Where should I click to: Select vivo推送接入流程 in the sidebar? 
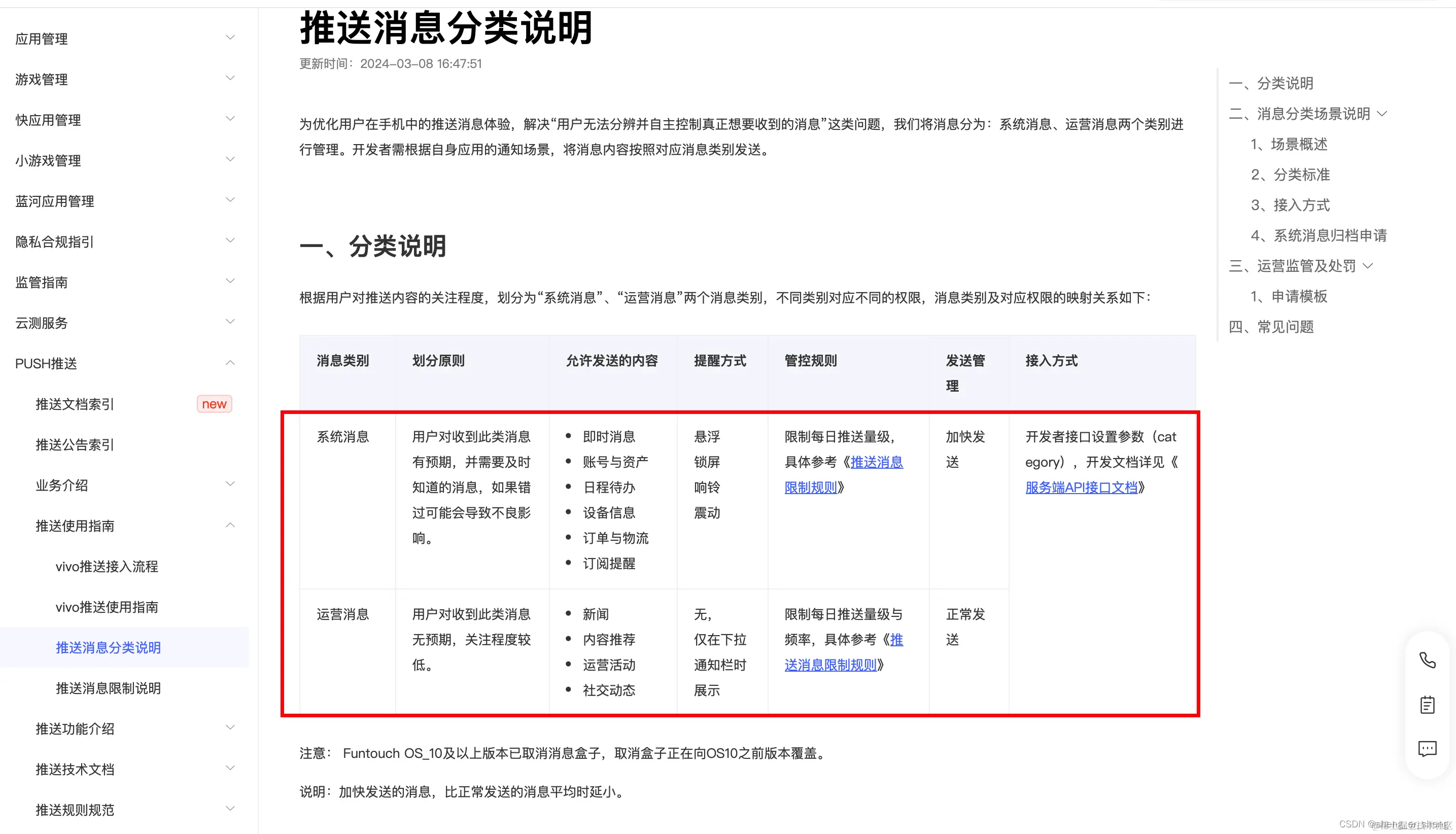(107, 566)
